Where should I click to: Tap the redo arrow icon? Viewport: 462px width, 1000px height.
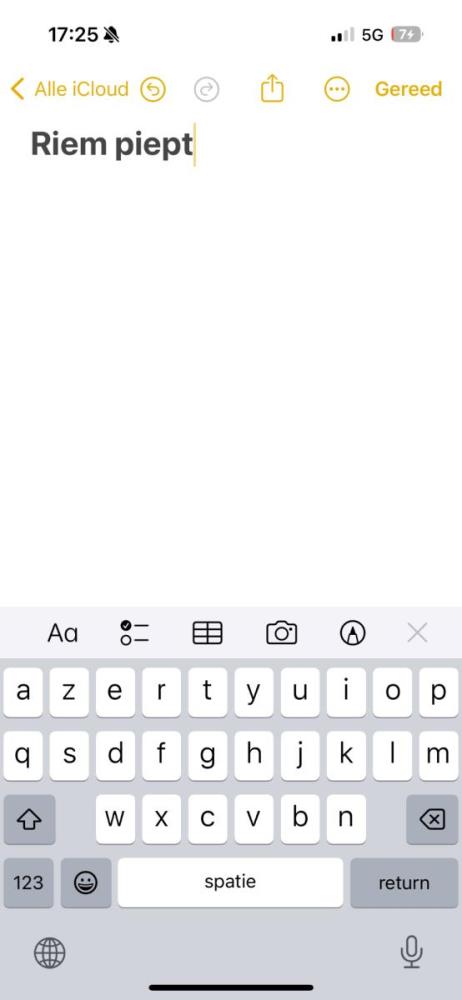tap(206, 90)
